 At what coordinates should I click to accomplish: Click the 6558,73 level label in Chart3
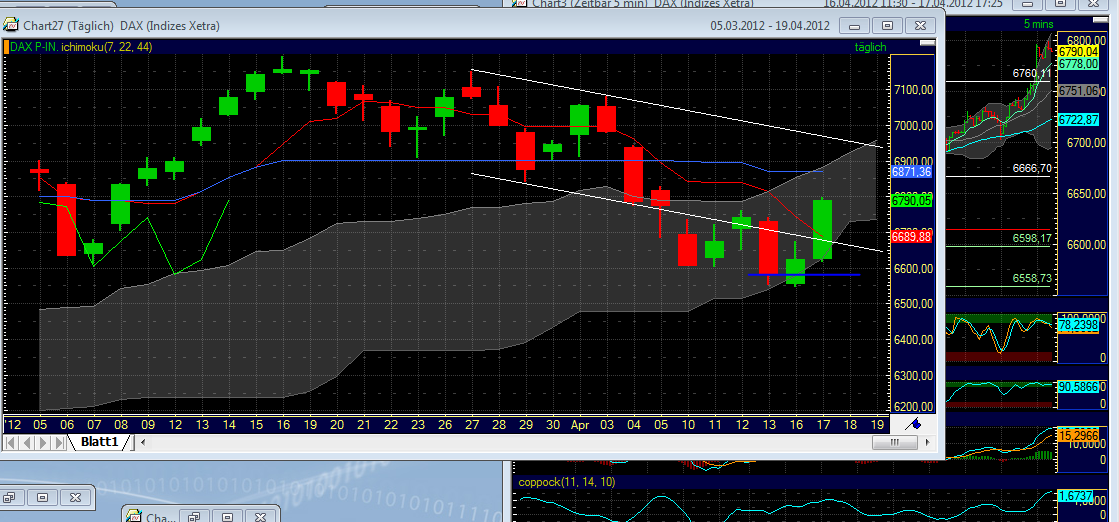click(x=1031, y=278)
